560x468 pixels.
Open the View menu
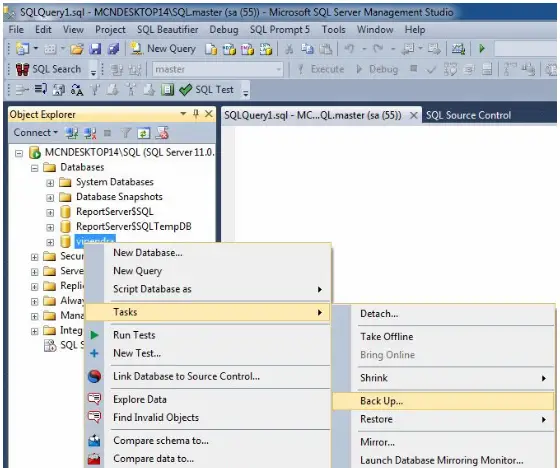(x=73, y=30)
